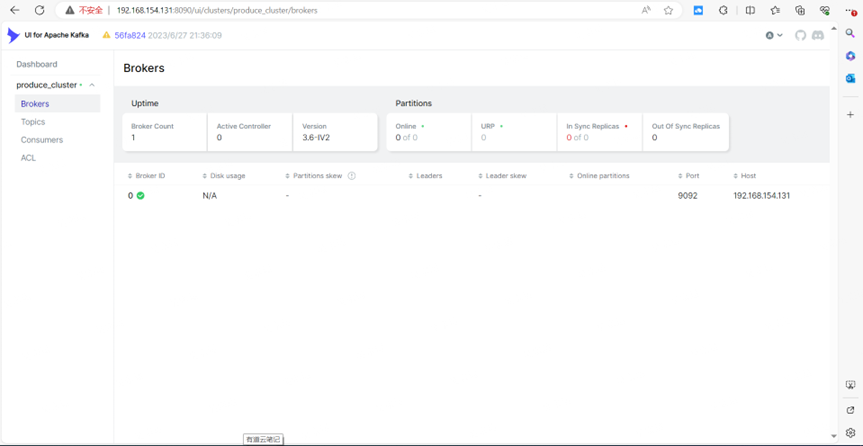863x446 pixels.
Task: Click host 192.168.154.131 in the broker row
Action: (762, 195)
